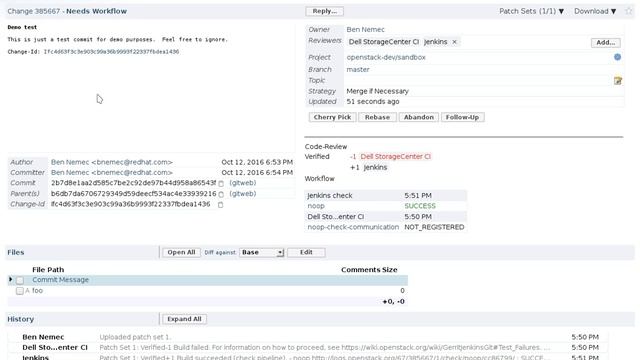This screenshot has height=360, width=640.
Task: Remove the Jenkins reviewer with the x
Action: (x=454, y=42)
